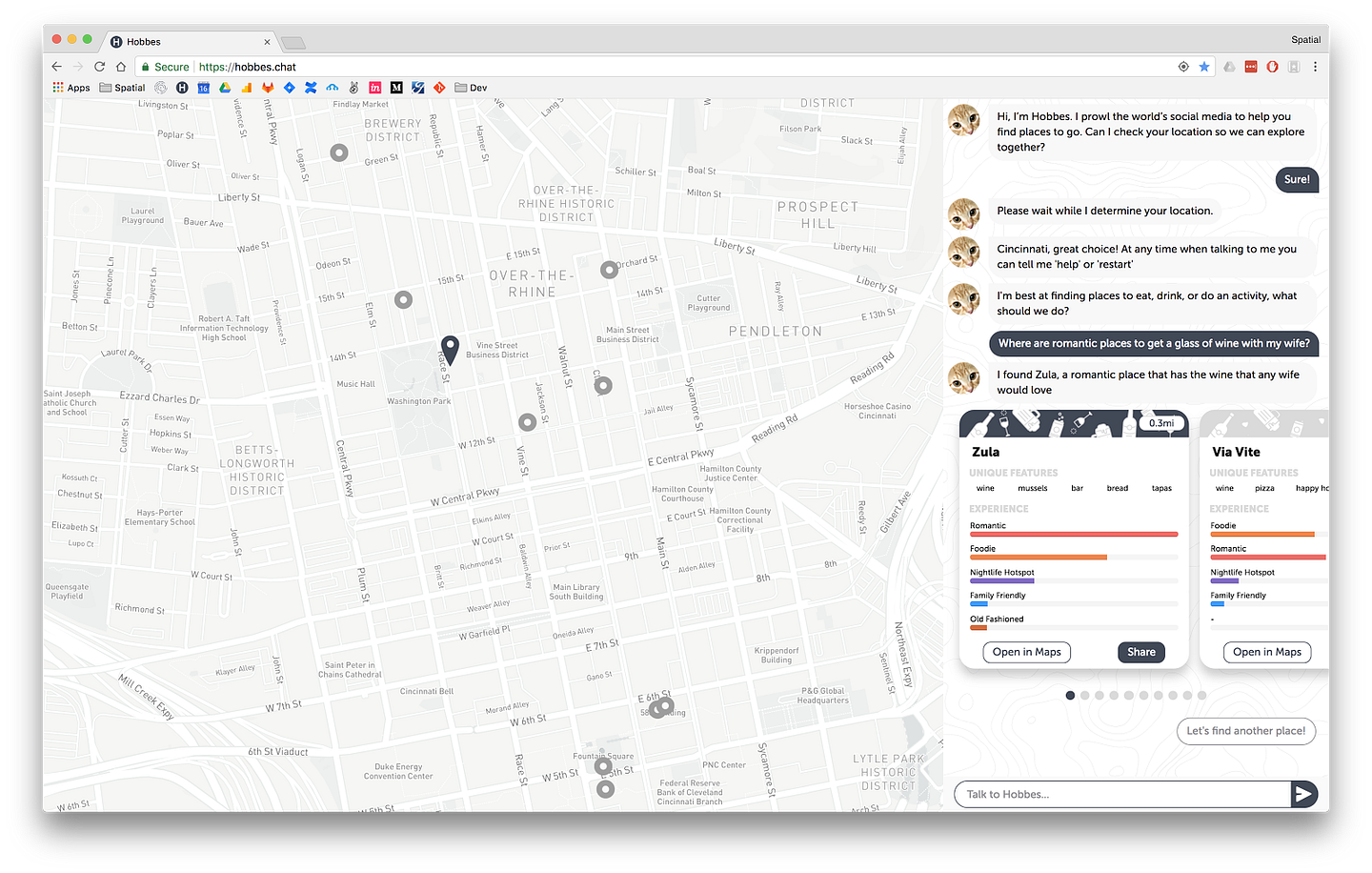Open Zula in Maps
The height and width of the screenshot is (873, 1372).
point(1026,652)
